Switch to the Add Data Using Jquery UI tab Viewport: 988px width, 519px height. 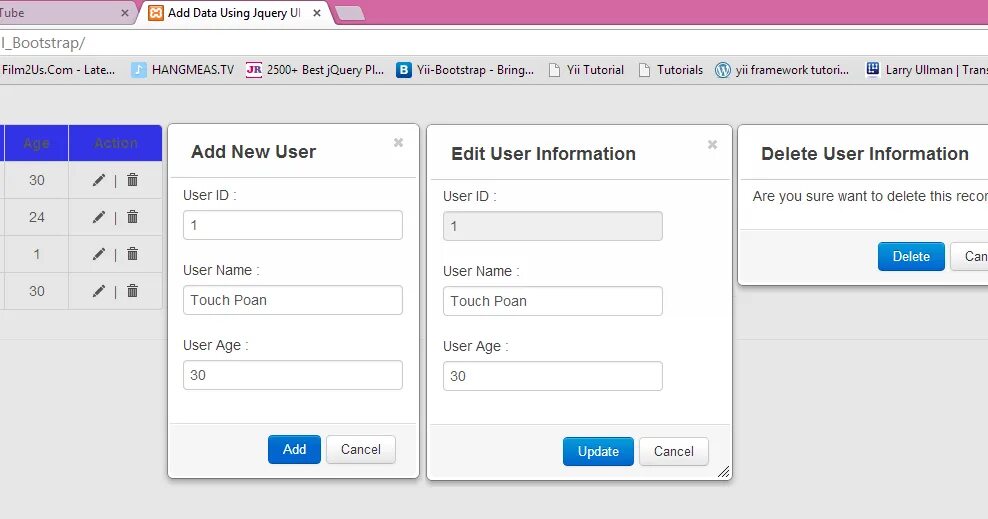point(234,13)
